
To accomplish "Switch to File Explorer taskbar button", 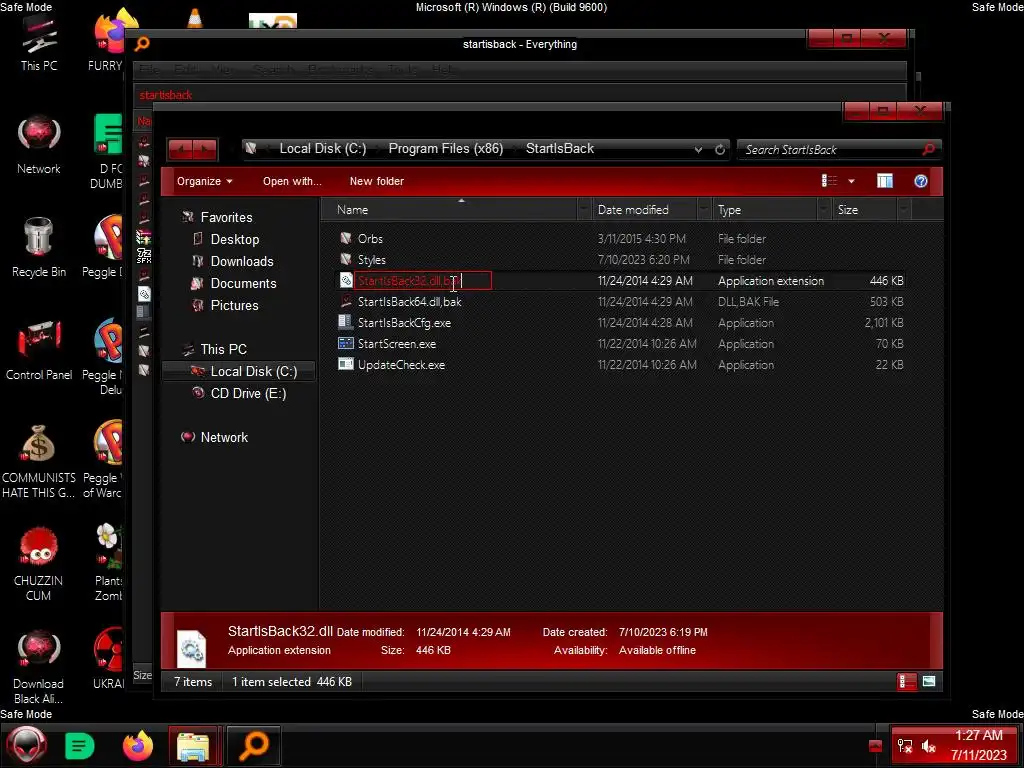I will (194, 746).
